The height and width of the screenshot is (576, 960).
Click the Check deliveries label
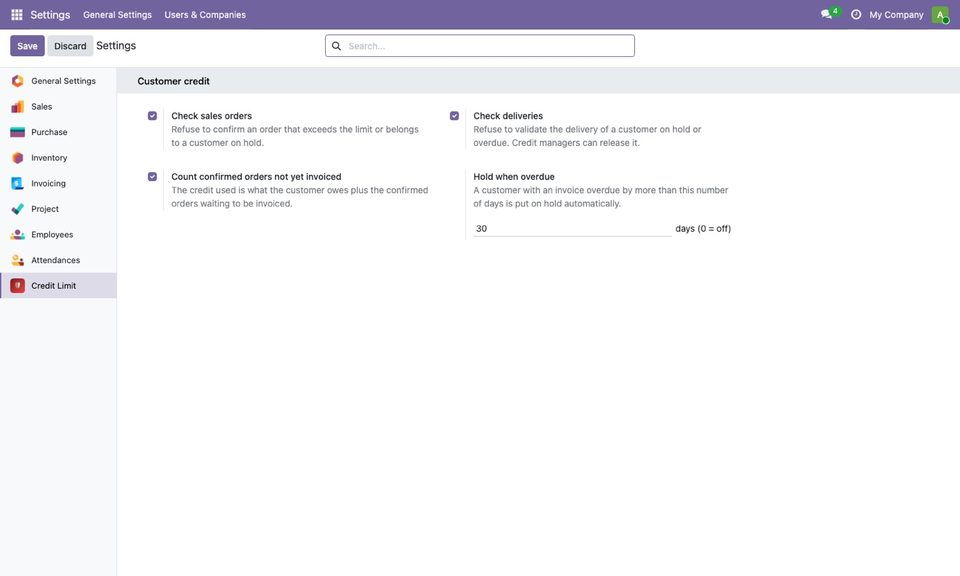508,116
